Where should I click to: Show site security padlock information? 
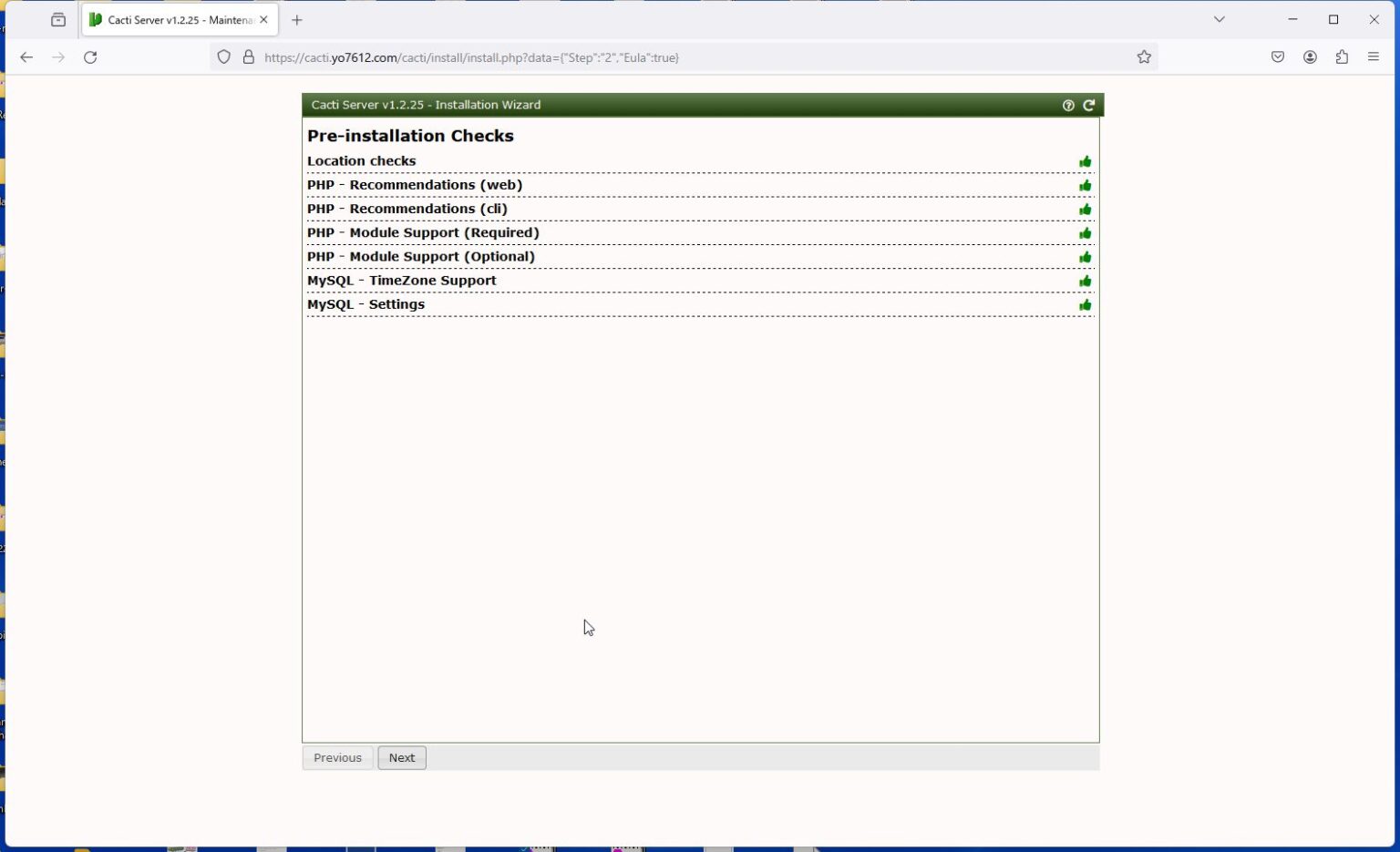click(248, 57)
